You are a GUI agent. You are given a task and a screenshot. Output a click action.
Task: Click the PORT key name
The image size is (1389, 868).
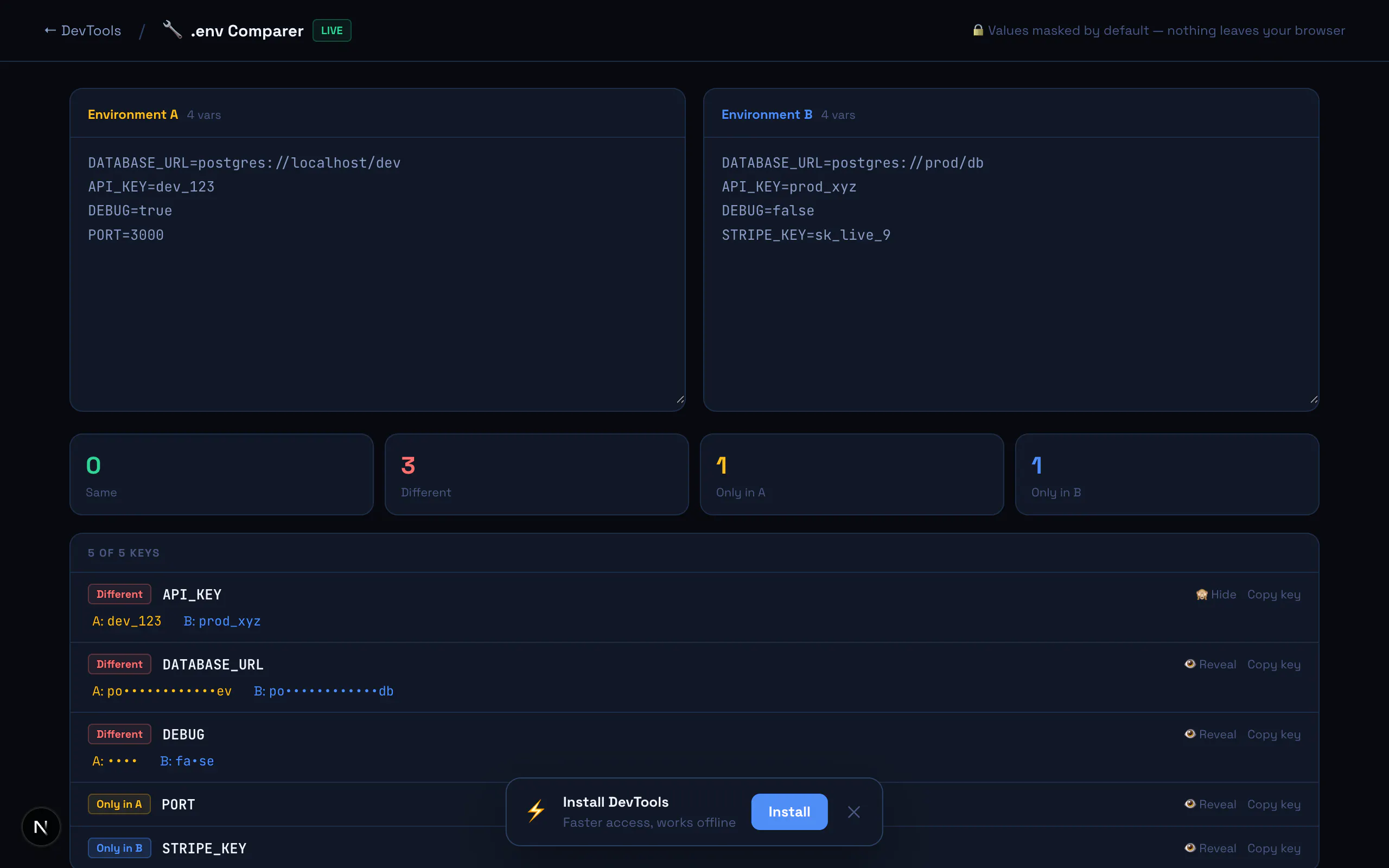click(x=179, y=805)
